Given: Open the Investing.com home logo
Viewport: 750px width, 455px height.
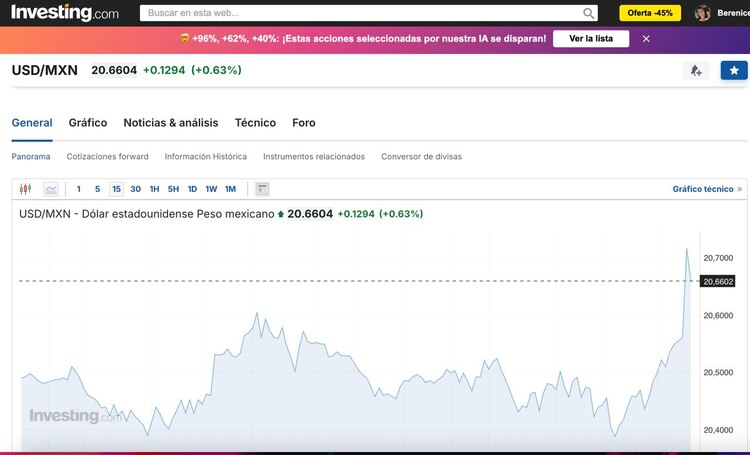Looking at the screenshot, I should pyautogui.click(x=65, y=13).
